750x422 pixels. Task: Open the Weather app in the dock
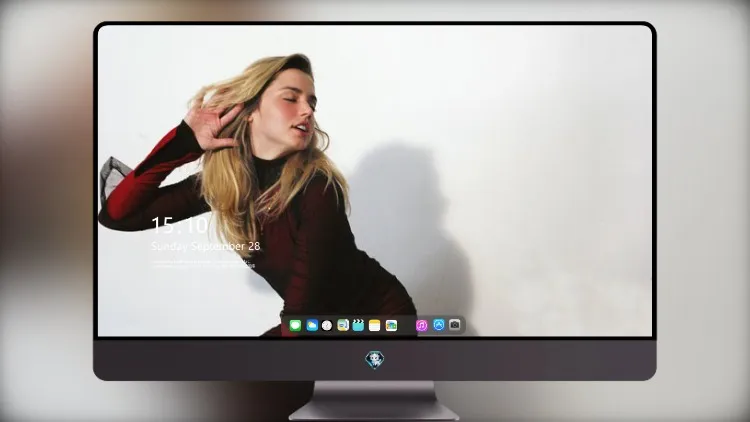click(x=312, y=326)
